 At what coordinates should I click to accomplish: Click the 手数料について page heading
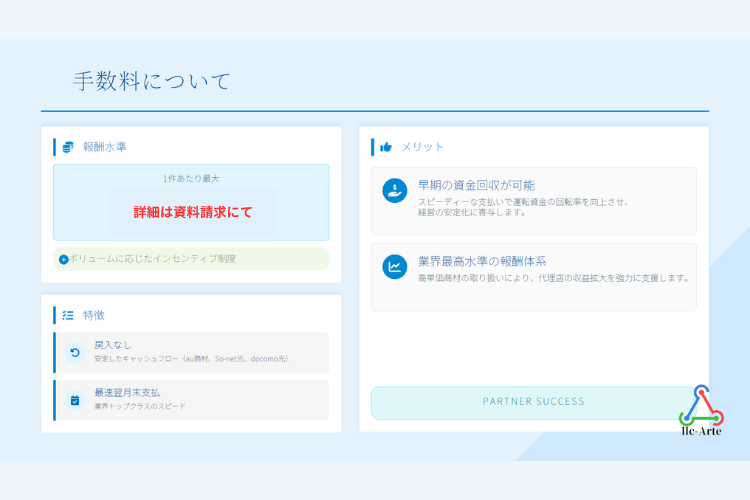152,81
